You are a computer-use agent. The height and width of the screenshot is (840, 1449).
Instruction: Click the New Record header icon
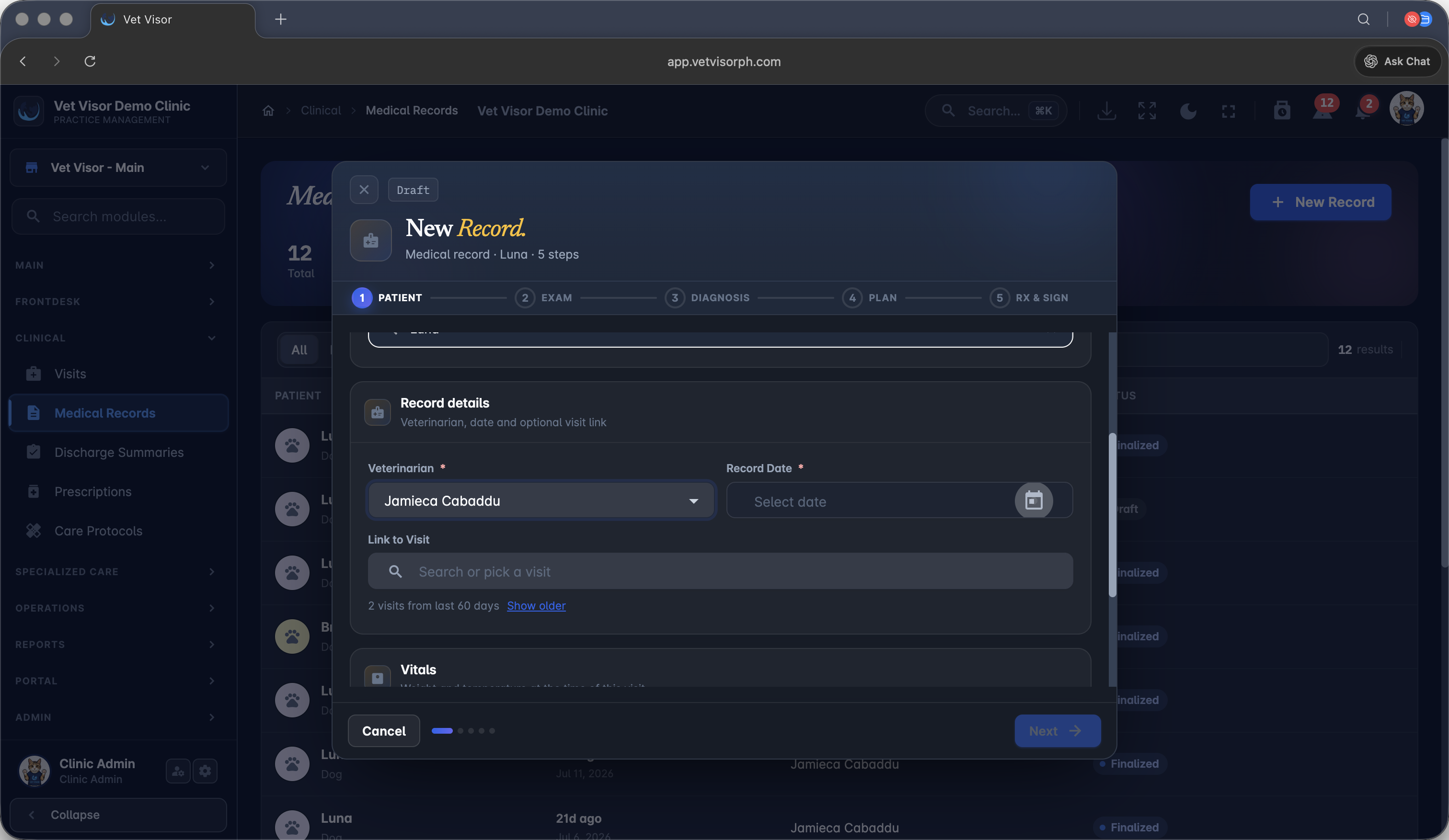(x=371, y=240)
